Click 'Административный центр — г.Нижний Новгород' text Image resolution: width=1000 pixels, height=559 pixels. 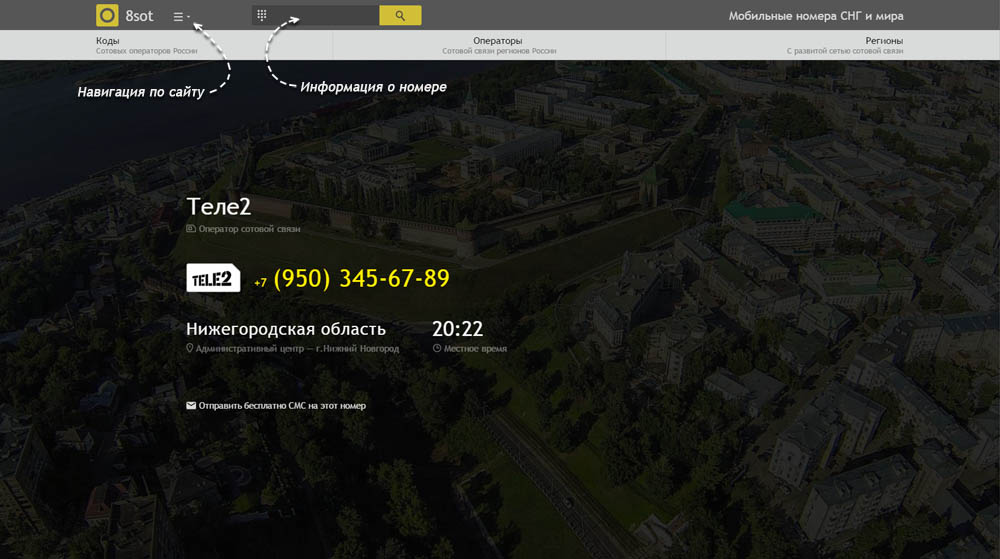(297, 349)
